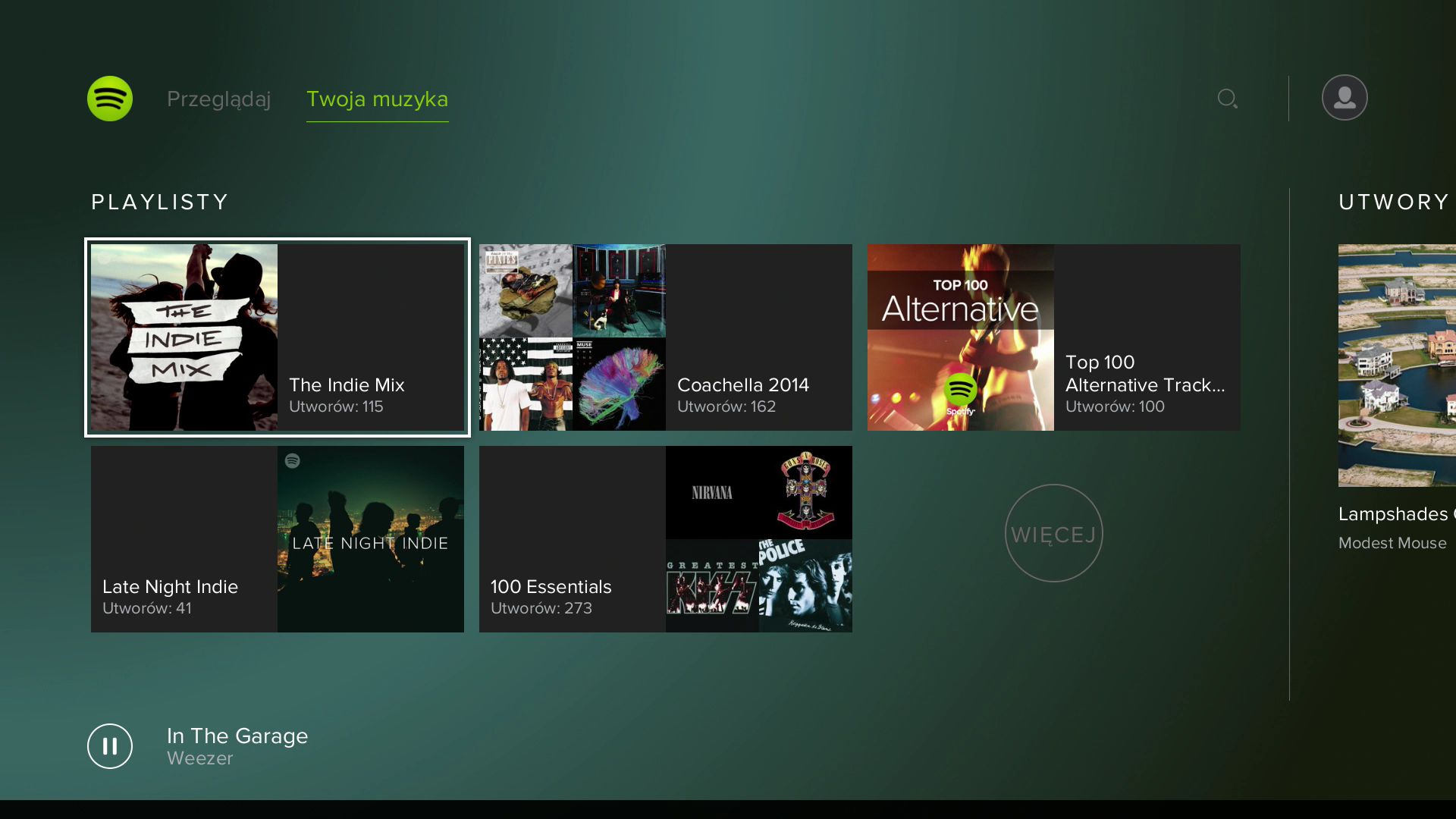
Task: Switch to the Przeglądaj tab
Action: click(x=218, y=99)
